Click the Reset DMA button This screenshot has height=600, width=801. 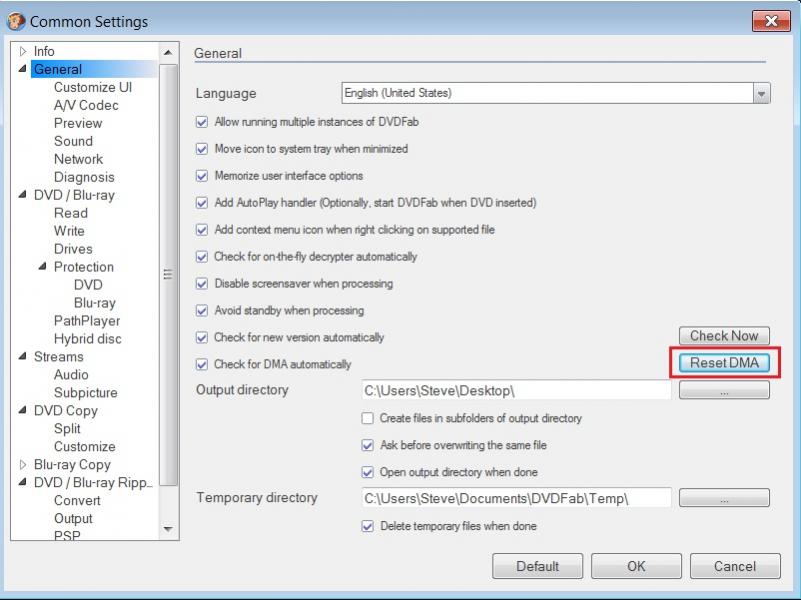pyautogui.click(x=724, y=363)
